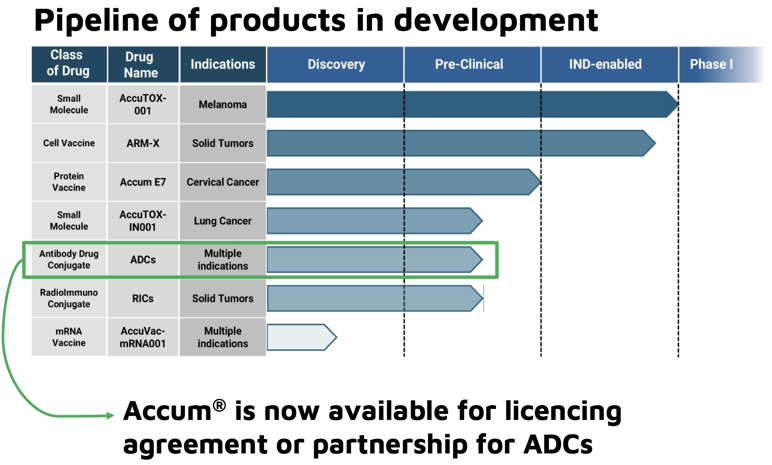Click 'Solid Tumors' cell in RICs row
The width and height of the screenshot is (772, 465).
click(x=223, y=298)
